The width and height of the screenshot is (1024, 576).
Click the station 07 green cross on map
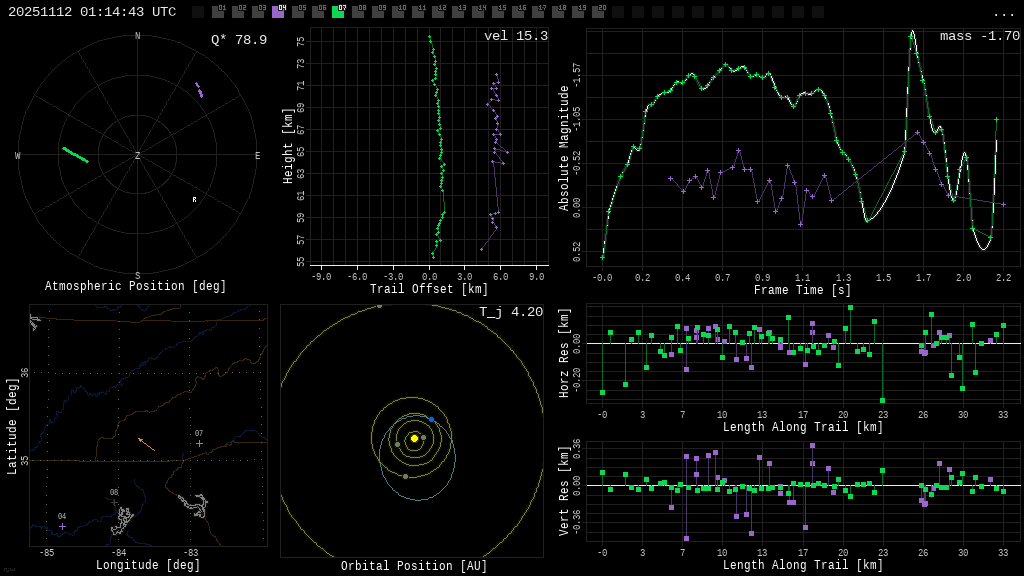click(x=199, y=443)
